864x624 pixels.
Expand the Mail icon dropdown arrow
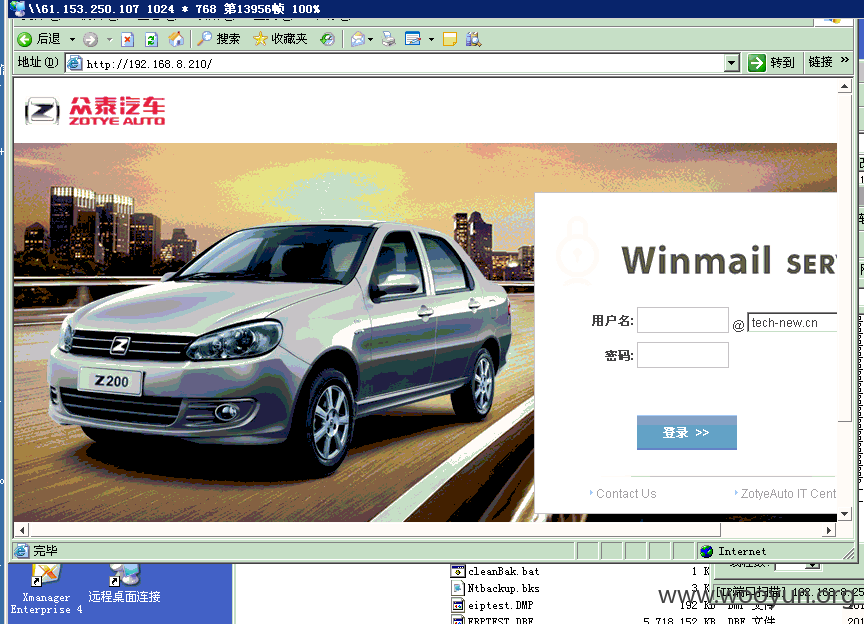[370, 39]
